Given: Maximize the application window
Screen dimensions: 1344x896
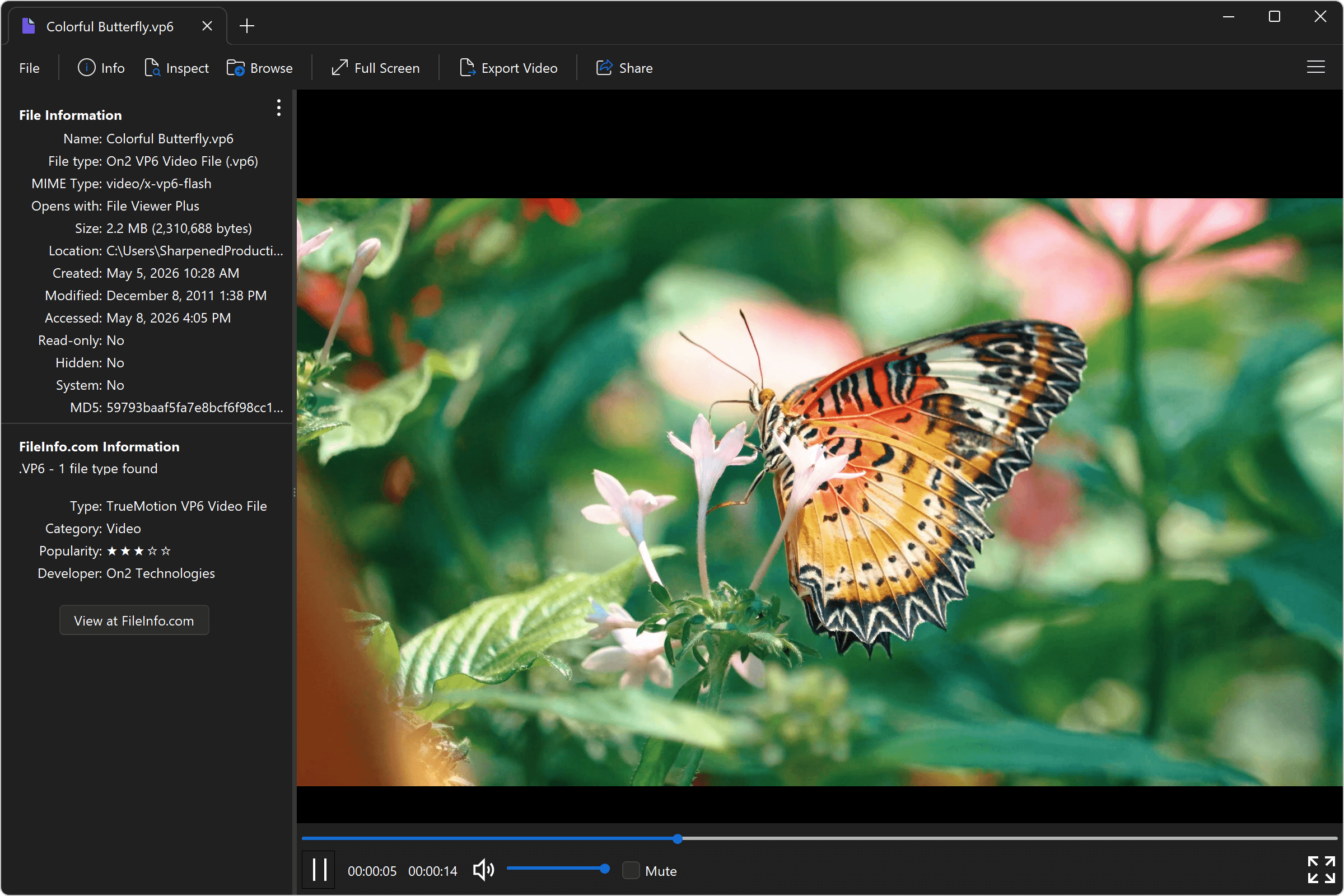Looking at the screenshot, I should pos(1275,17).
